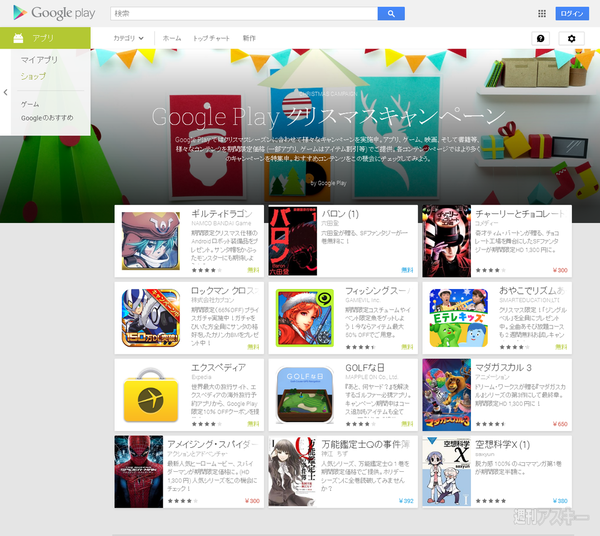Open the Google apps grid icon

pos(542,14)
